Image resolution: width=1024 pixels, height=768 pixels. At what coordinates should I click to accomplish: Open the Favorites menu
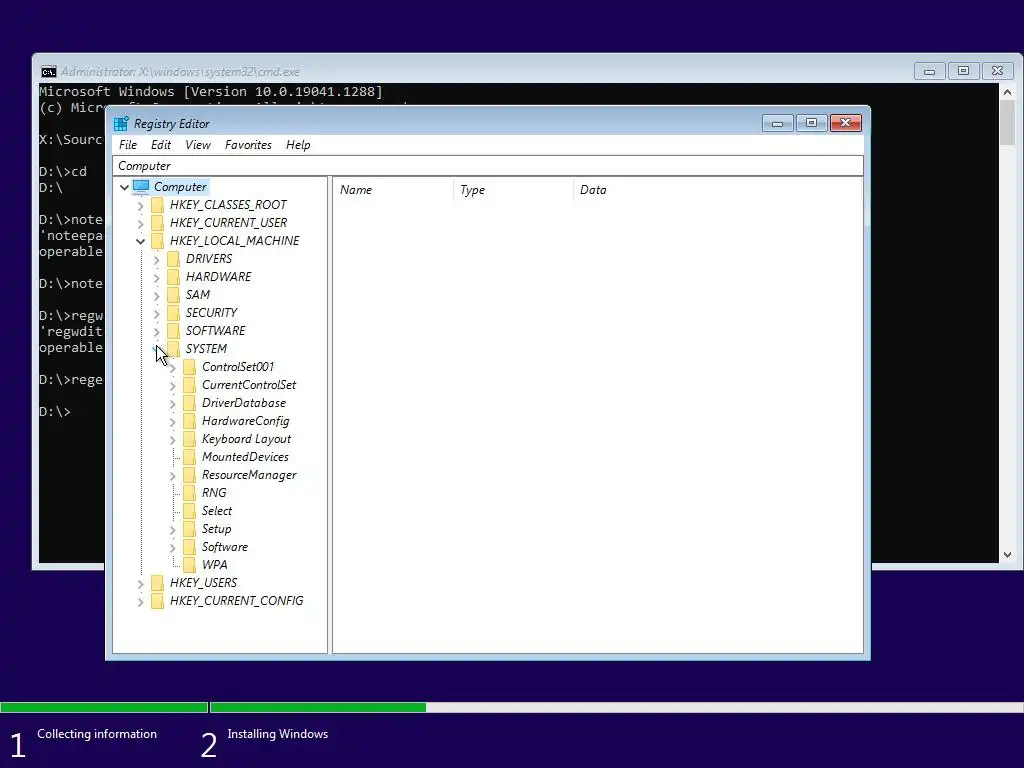coord(248,145)
